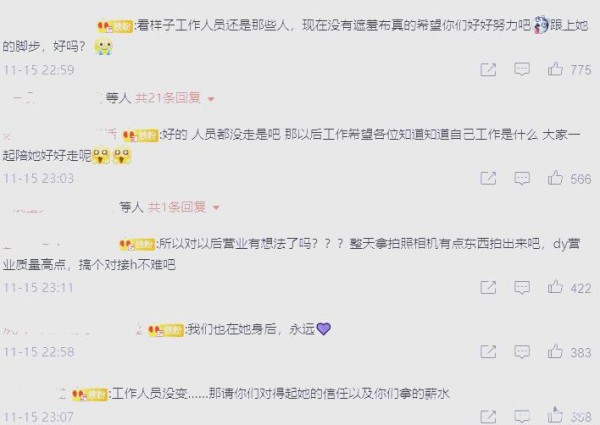Open fan badge on the 工作人员没变 comment
The width and height of the screenshot is (600, 425).
pyautogui.click(x=90, y=394)
